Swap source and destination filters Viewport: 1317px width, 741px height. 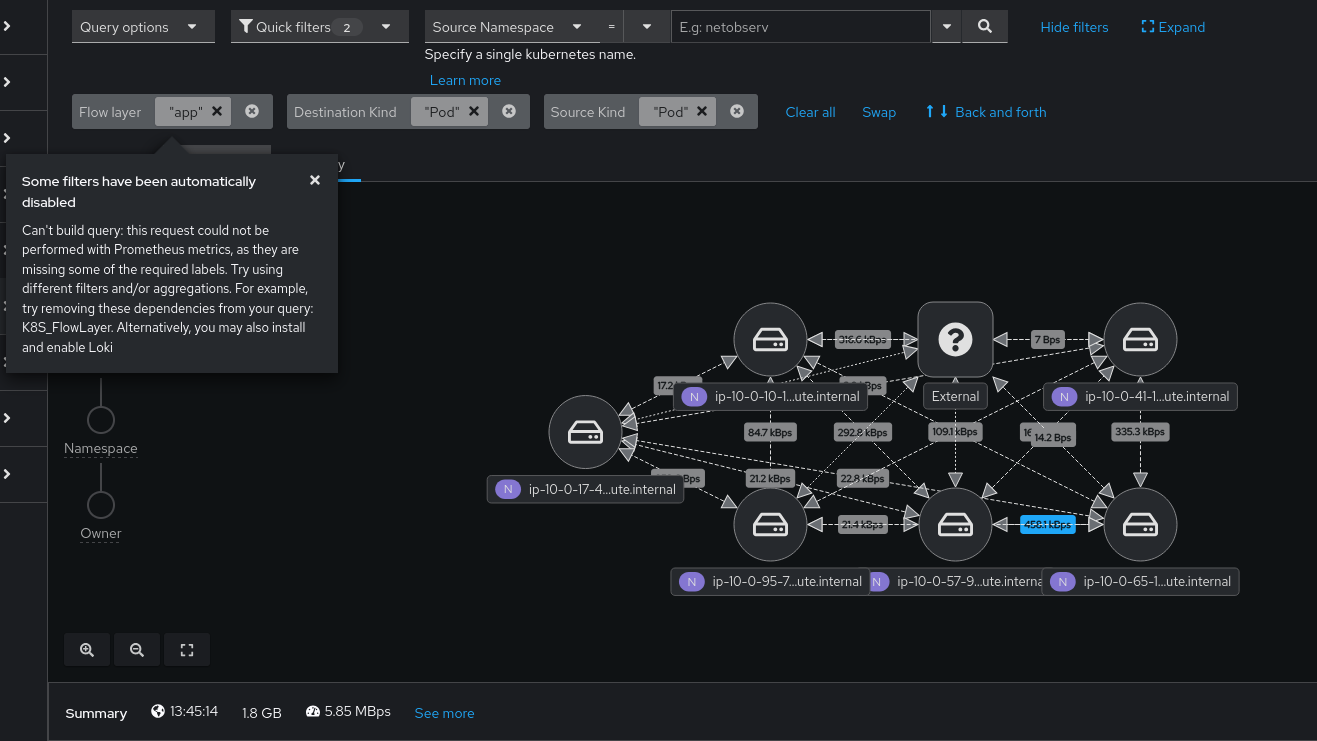pyautogui.click(x=879, y=112)
